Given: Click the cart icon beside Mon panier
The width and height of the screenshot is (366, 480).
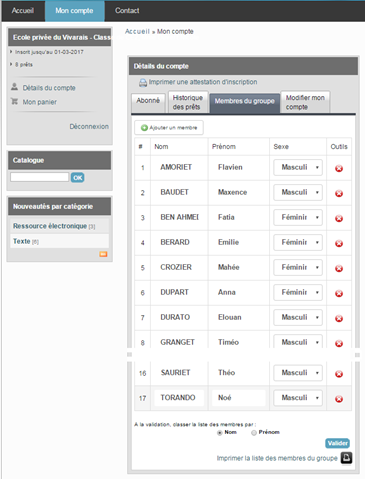Looking at the screenshot, I should tap(14, 101).
